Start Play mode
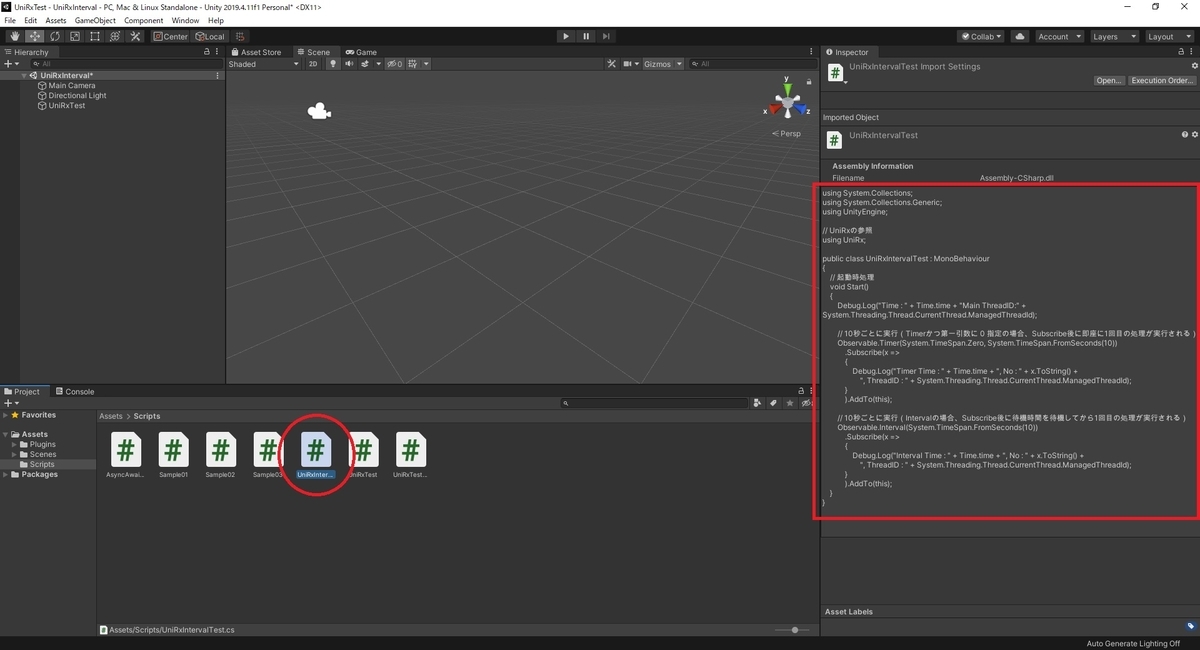 tap(566, 36)
